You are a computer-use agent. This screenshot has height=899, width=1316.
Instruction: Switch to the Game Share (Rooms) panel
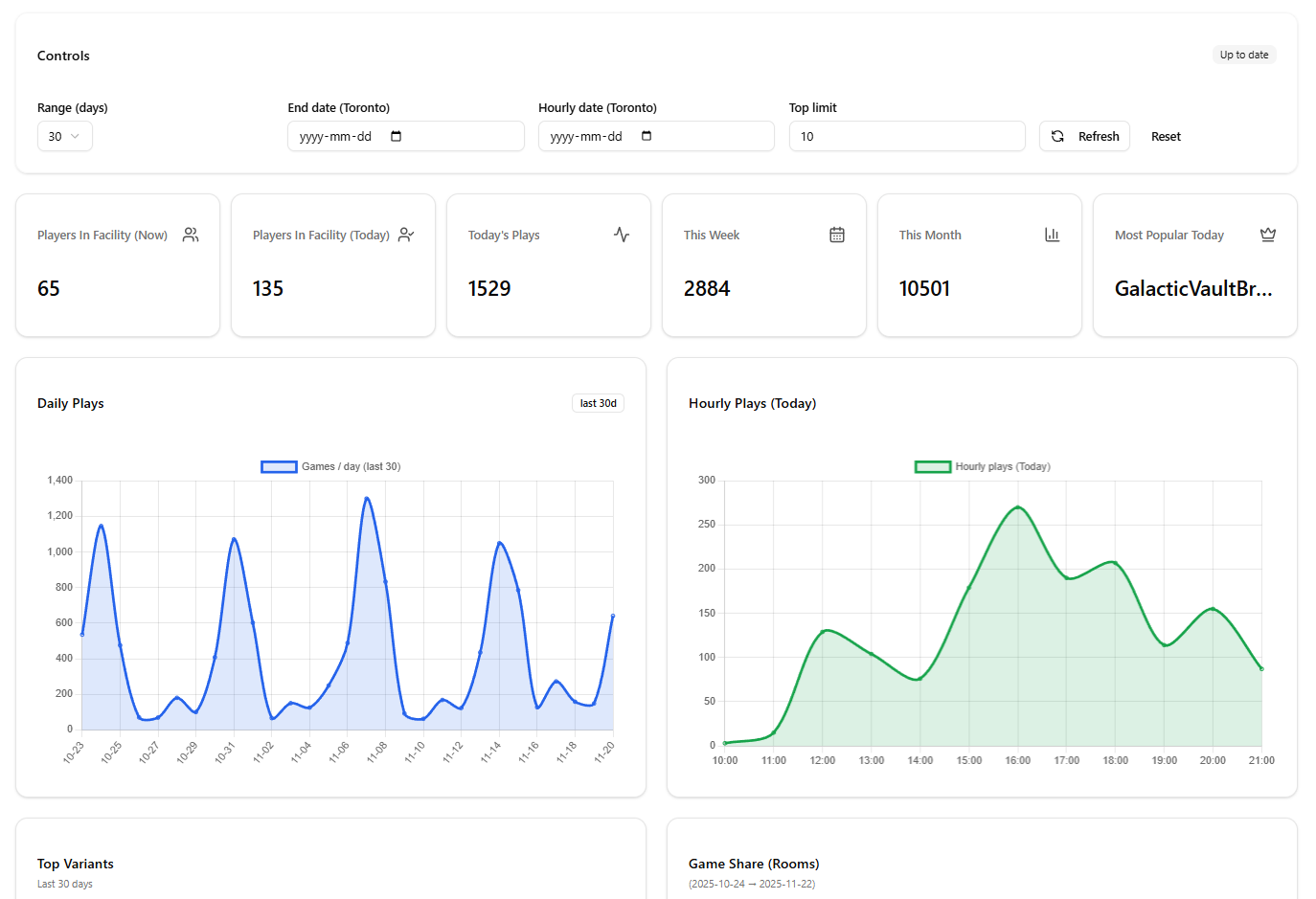click(x=754, y=864)
